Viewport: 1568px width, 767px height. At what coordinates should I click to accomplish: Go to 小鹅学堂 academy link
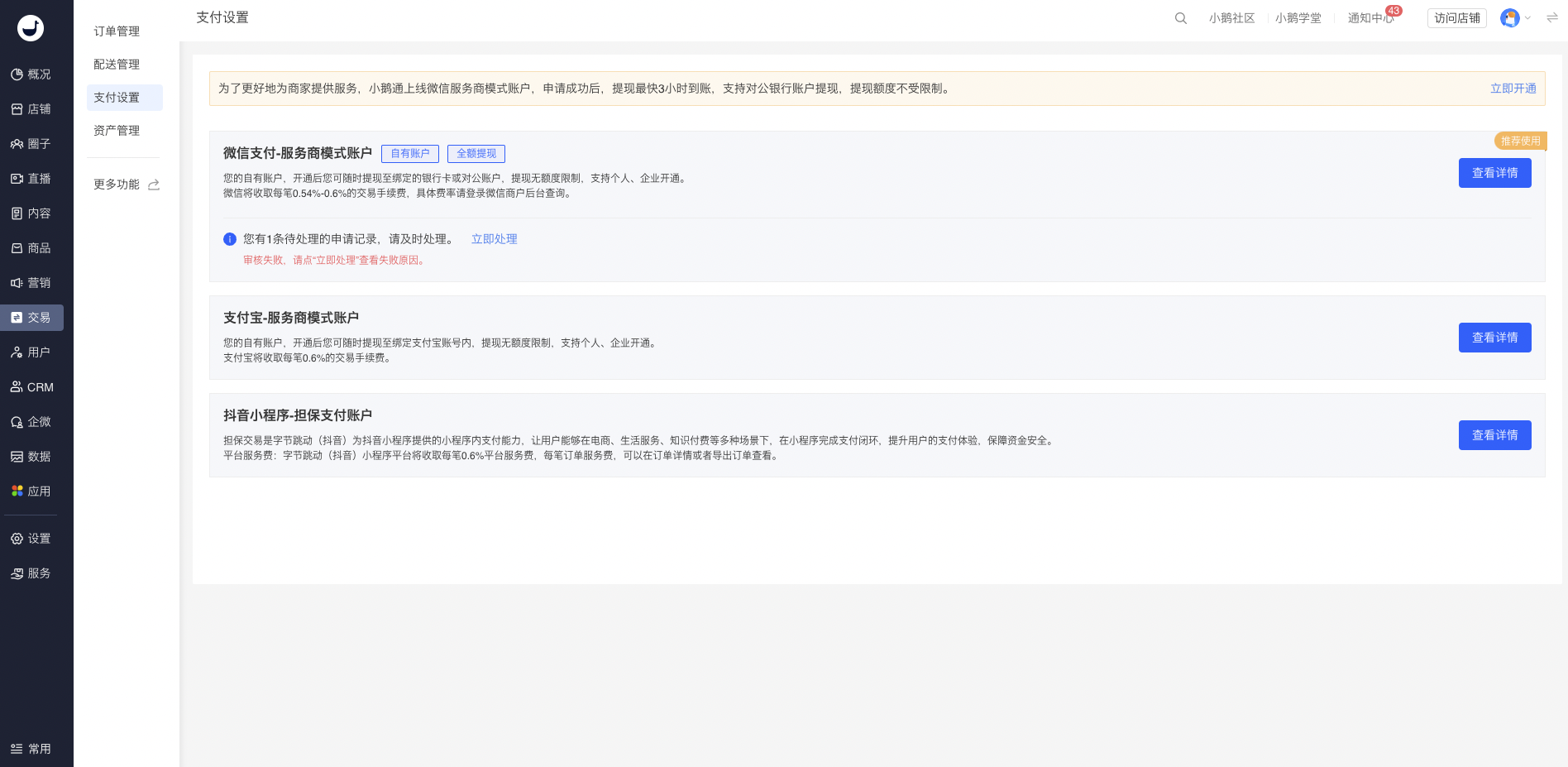[x=1298, y=18]
